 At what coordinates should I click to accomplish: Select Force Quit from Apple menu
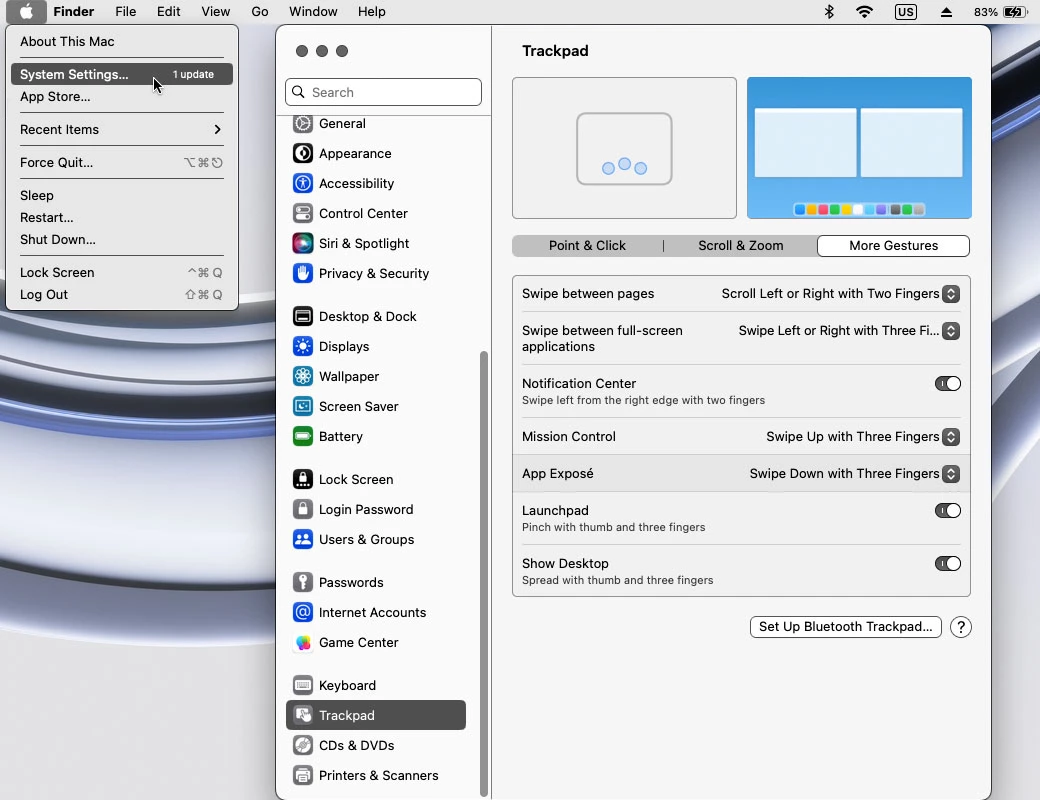(x=122, y=163)
